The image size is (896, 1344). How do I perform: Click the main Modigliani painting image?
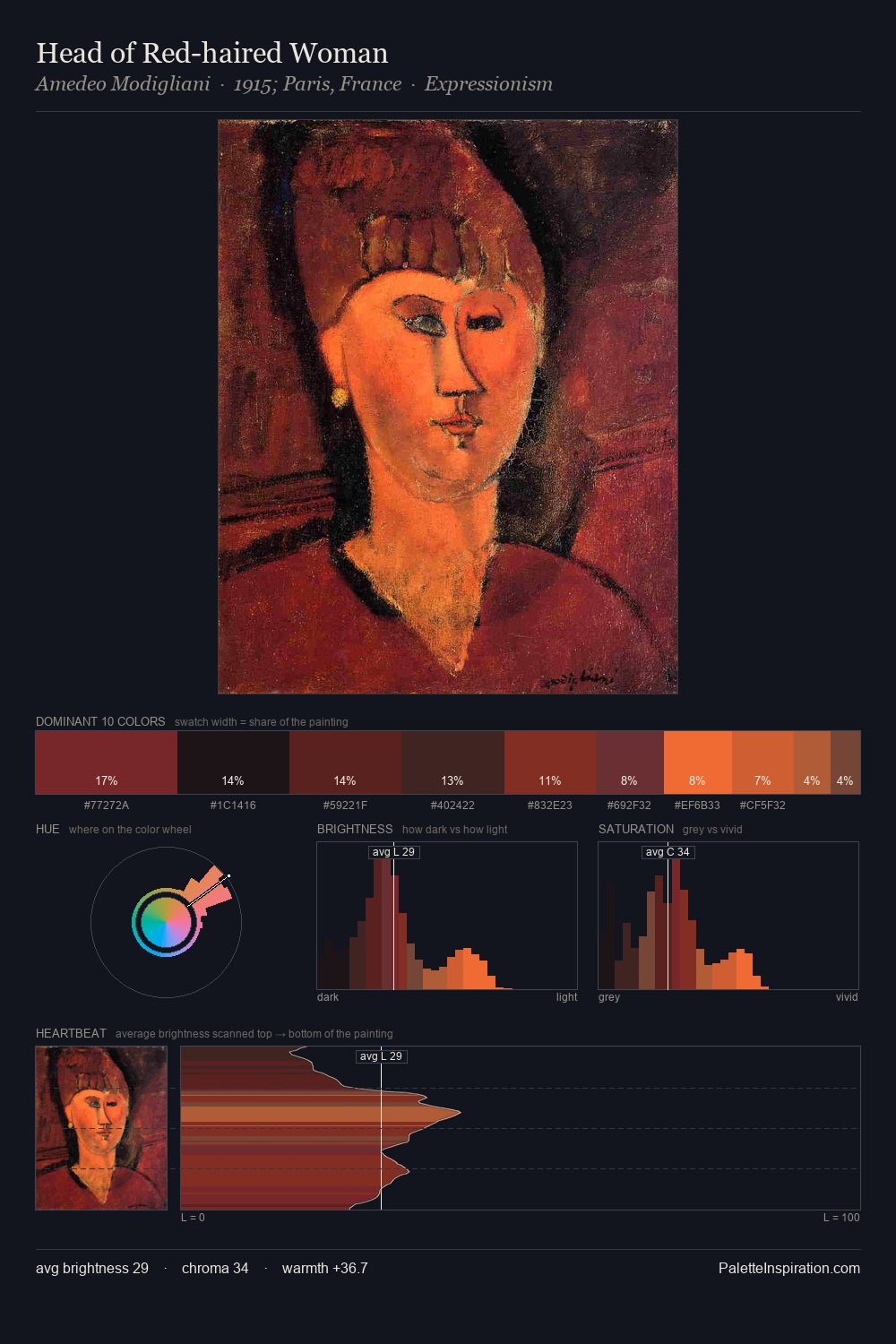click(448, 407)
